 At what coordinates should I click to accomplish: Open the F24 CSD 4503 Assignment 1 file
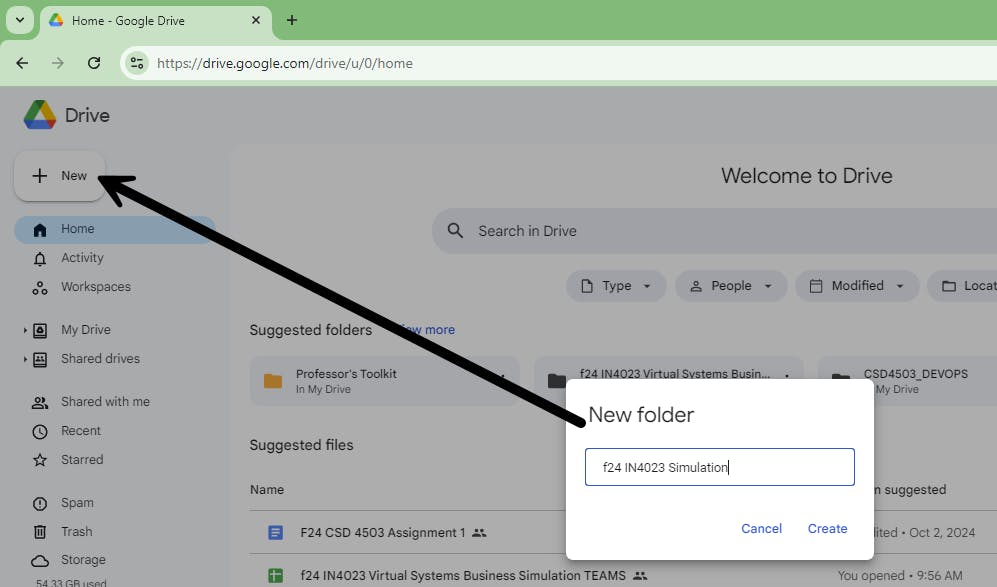(x=383, y=533)
